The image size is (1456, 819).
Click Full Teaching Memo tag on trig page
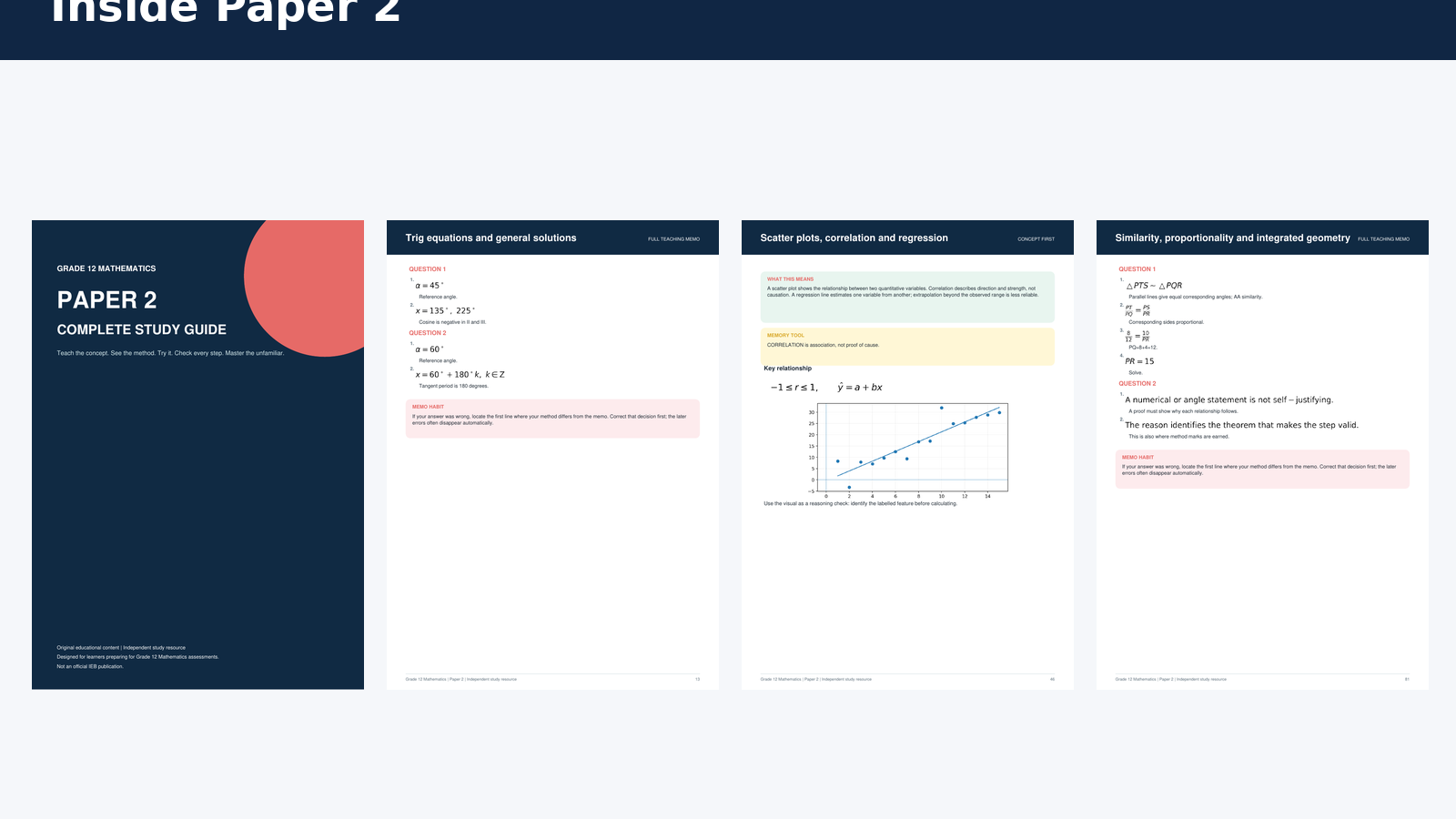(673, 239)
